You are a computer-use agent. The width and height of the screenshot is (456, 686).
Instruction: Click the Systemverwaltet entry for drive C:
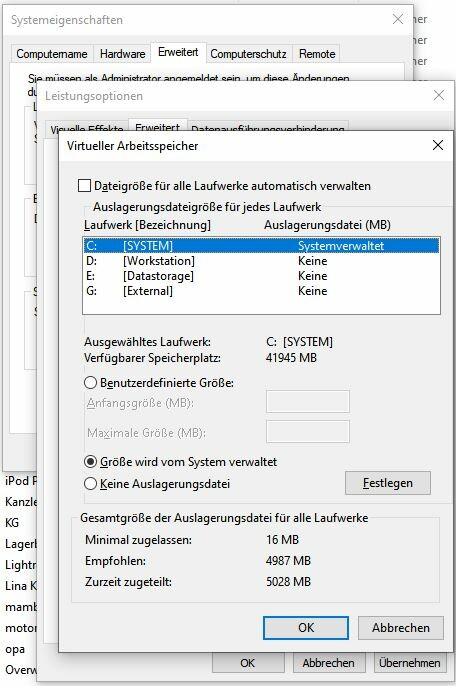(x=341, y=245)
